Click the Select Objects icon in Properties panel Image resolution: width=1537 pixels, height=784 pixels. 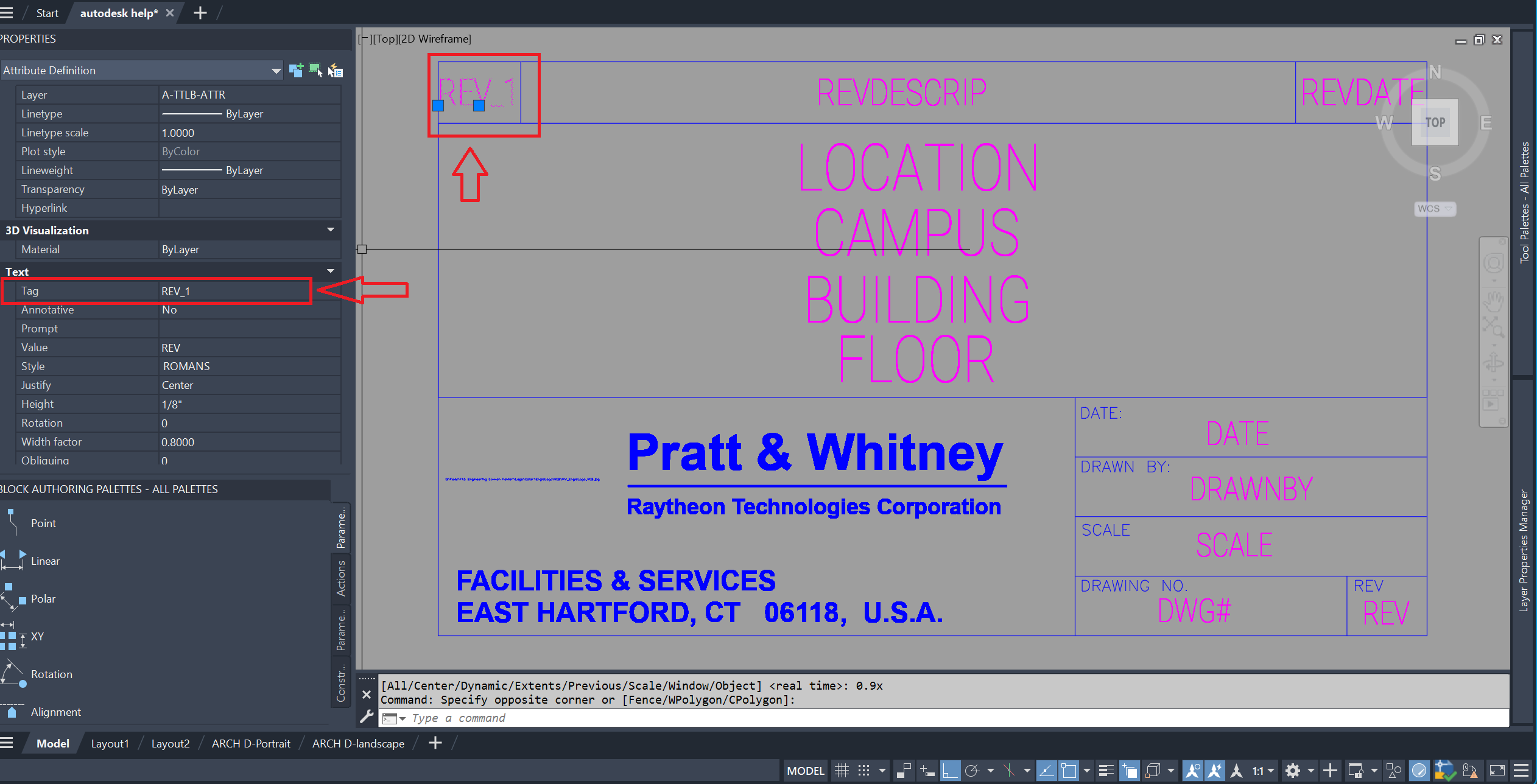pyautogui.click(x=316, y=70)
